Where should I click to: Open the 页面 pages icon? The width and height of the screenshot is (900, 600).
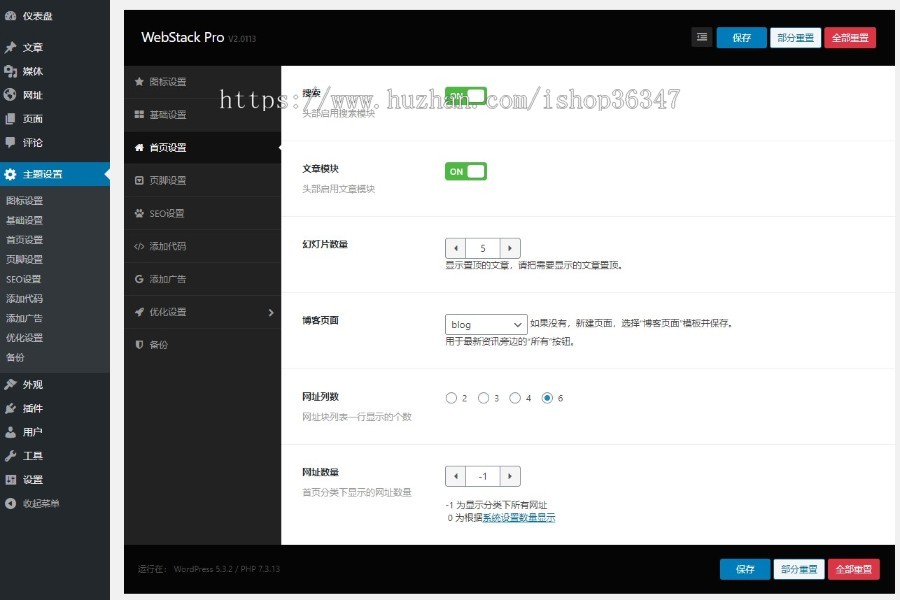[x=10, y=119]
